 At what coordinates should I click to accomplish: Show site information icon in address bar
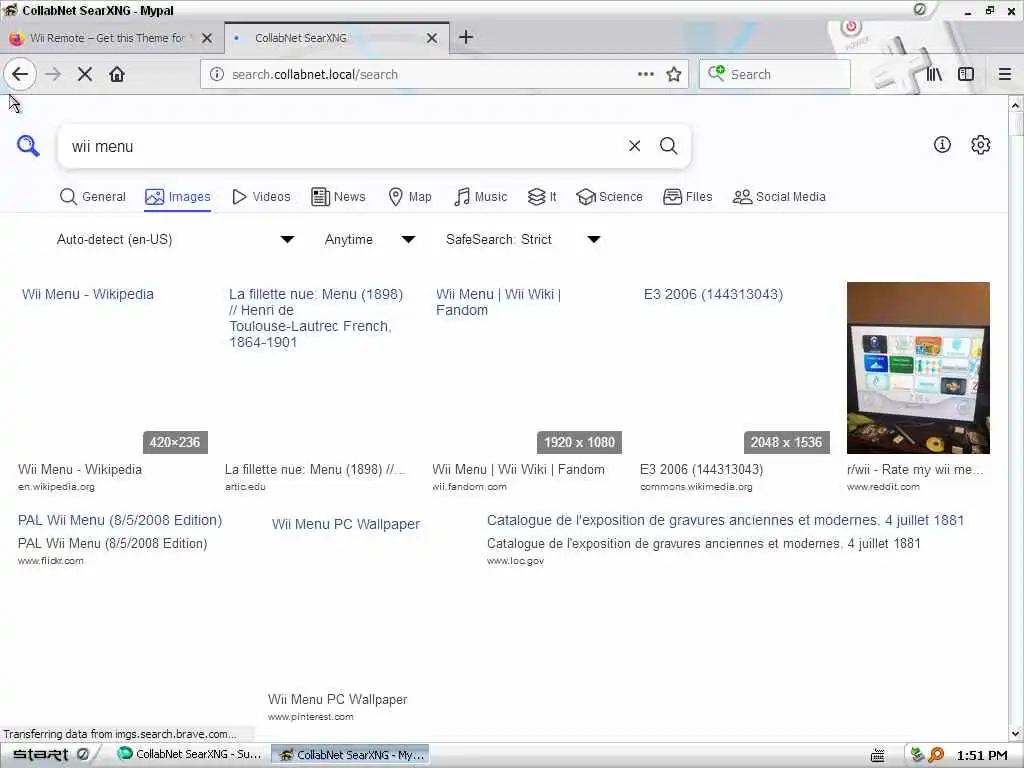coord(217,74)
